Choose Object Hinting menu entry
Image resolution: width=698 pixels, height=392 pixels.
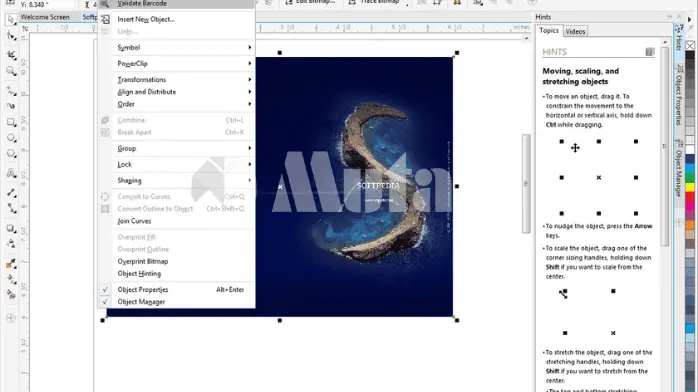pos(177,273)
